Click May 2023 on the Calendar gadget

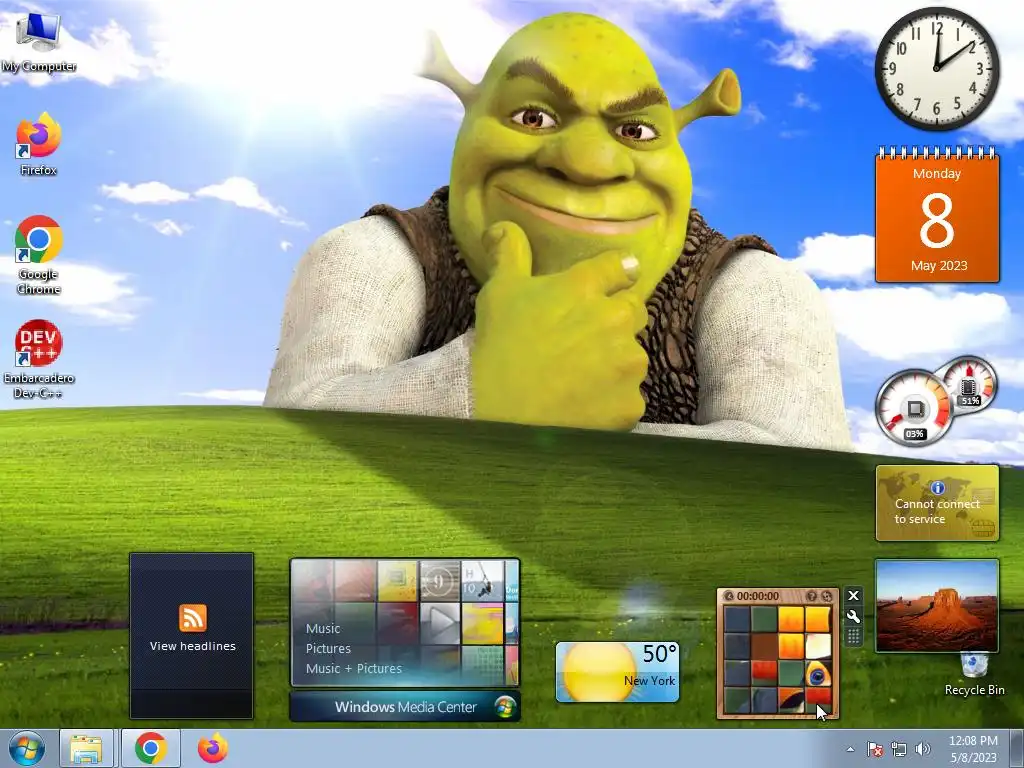tap(938, 266)
